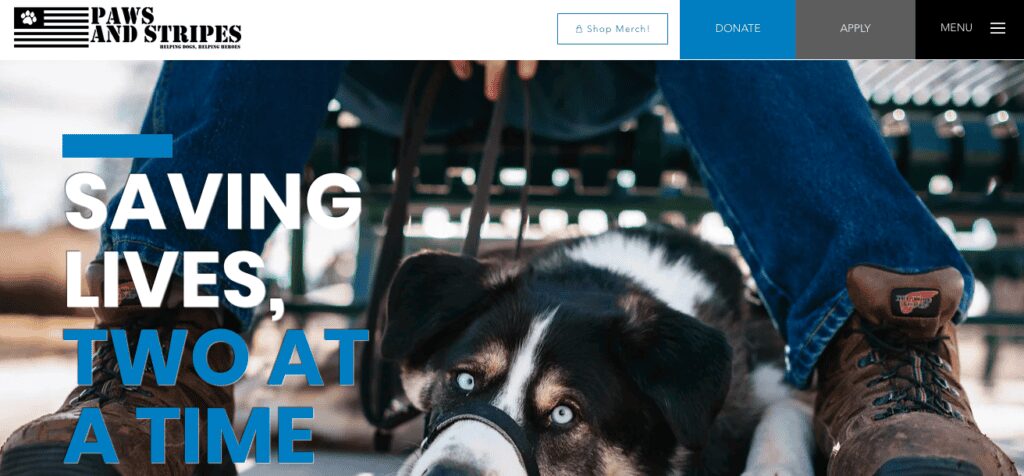Click the blue accent bar above SAVING
This screenshot has width=1024, height=476.
click(x=118, y=146)
